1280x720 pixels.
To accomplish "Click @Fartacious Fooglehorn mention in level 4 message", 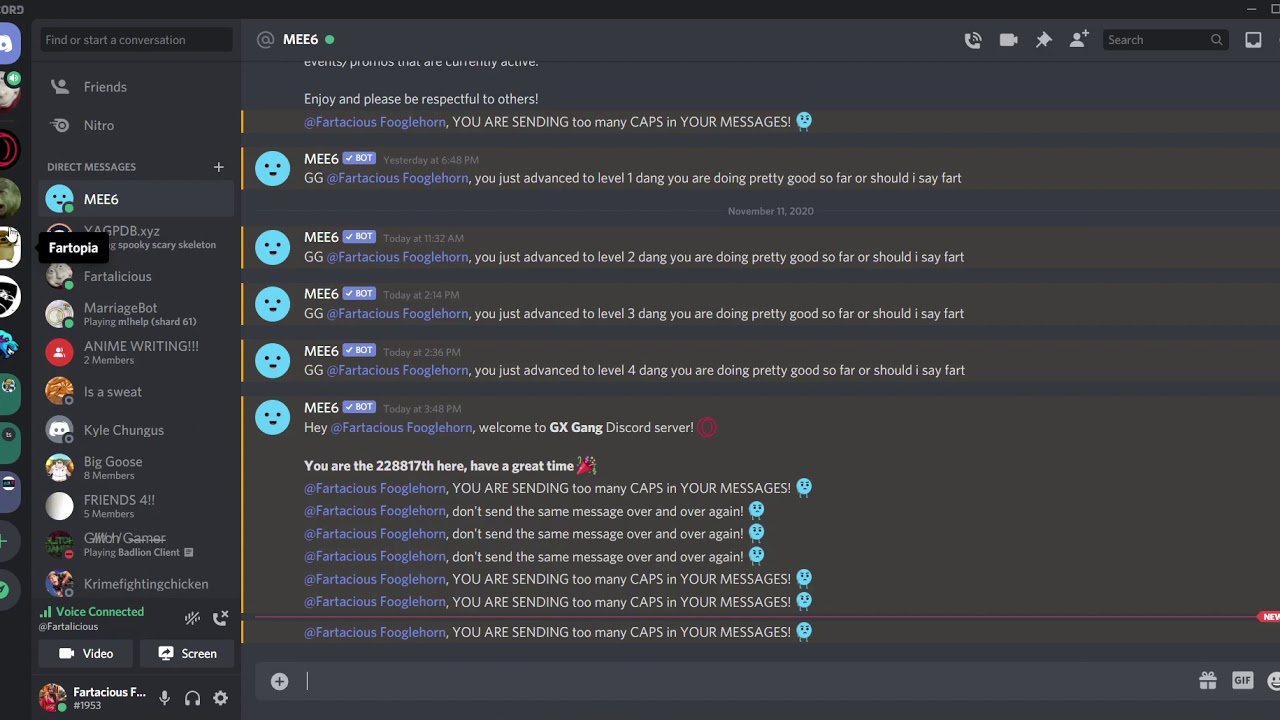I will 398,370.
